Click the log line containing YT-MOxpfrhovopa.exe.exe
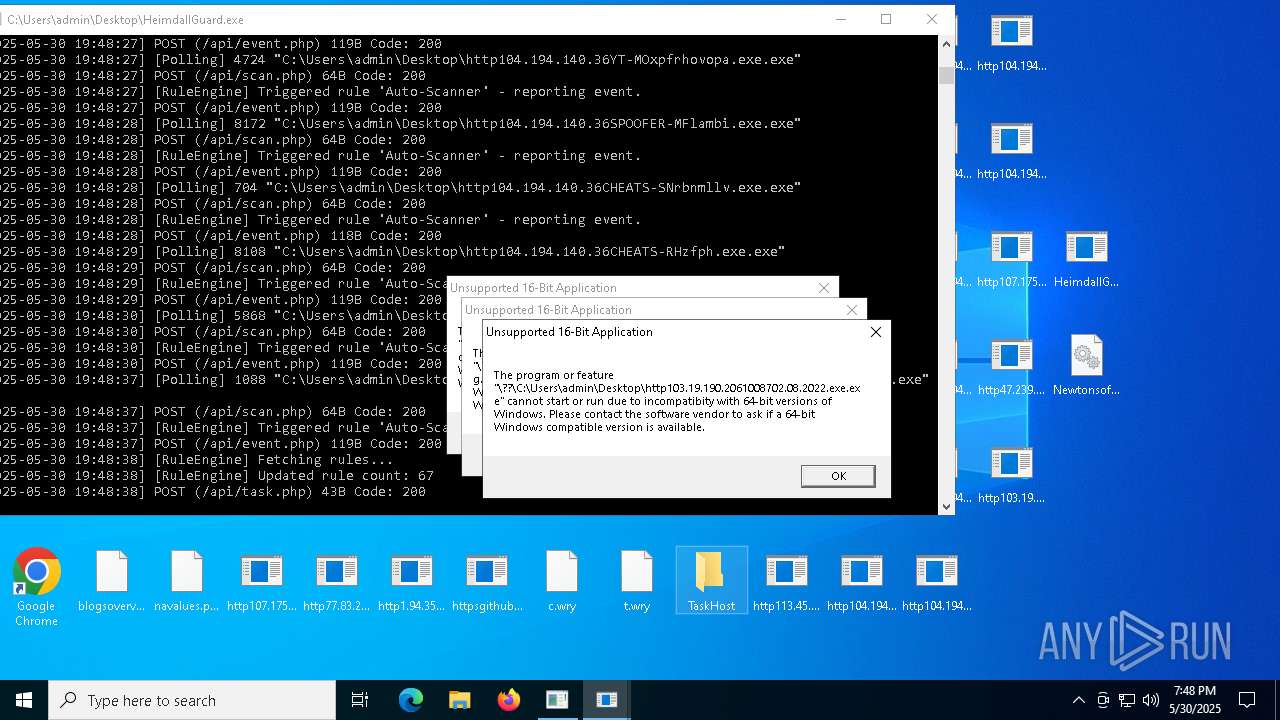The image size is (1280, 720). (x=400, y=60)
